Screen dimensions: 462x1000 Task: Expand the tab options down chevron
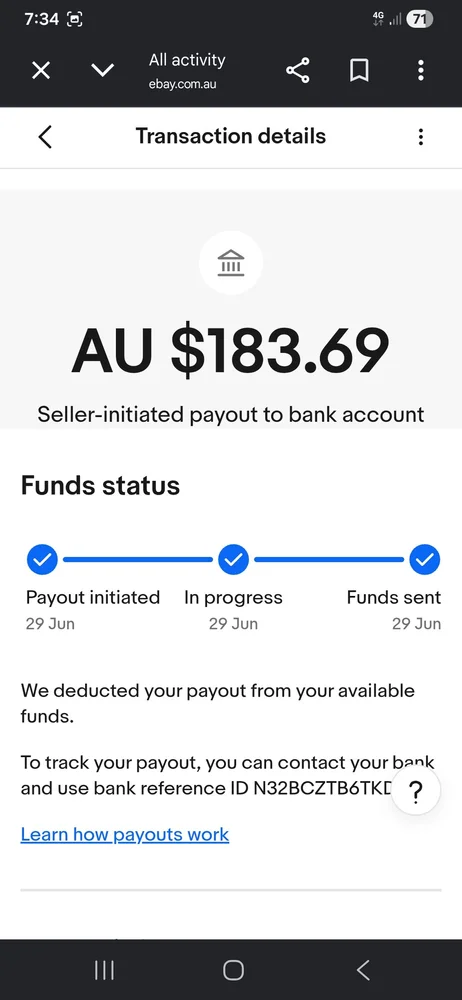[x=102, y=70]
